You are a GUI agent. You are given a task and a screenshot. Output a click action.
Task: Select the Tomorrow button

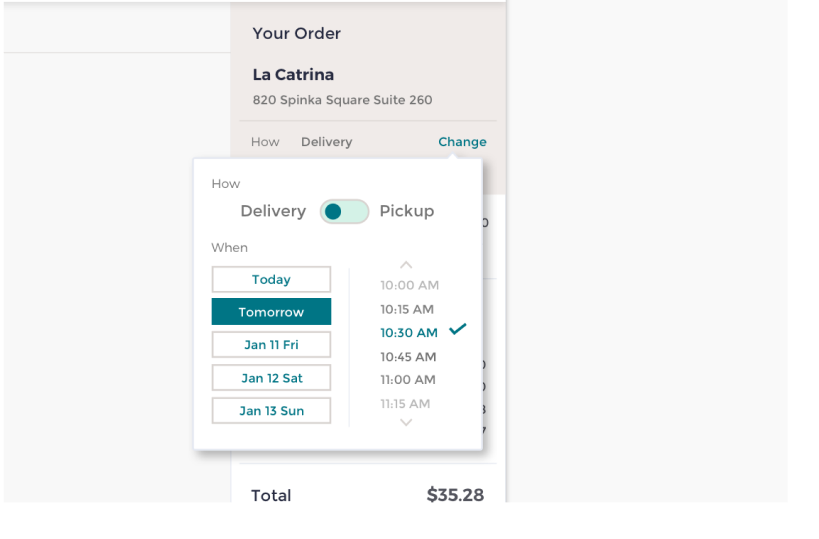[271, 312]
